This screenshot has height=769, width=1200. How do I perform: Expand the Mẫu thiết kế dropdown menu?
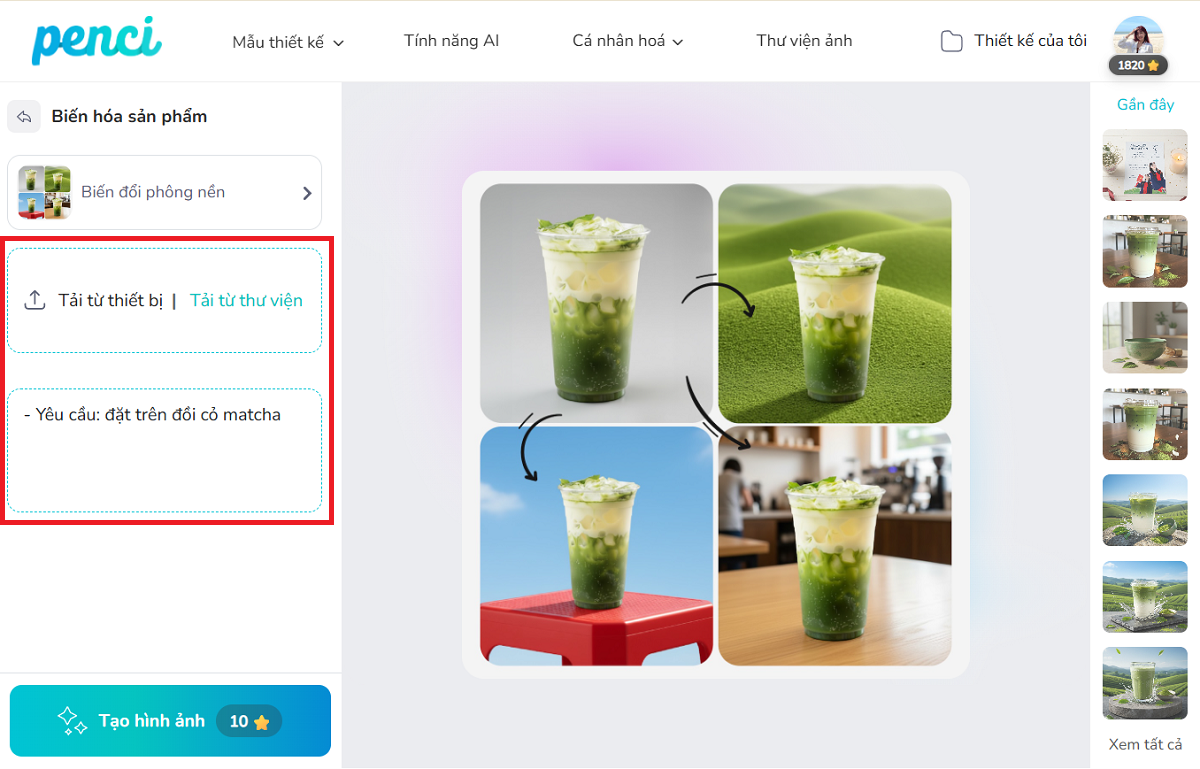(288, 42)
